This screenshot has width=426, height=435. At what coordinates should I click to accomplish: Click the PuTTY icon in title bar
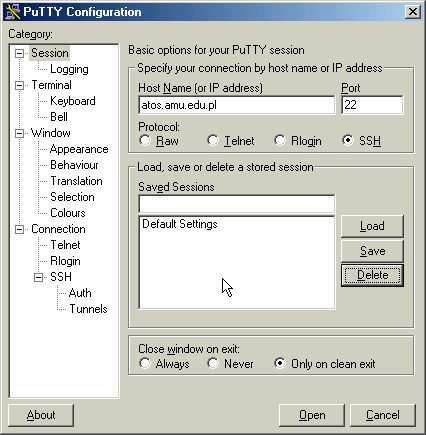(x=13, y=11)
